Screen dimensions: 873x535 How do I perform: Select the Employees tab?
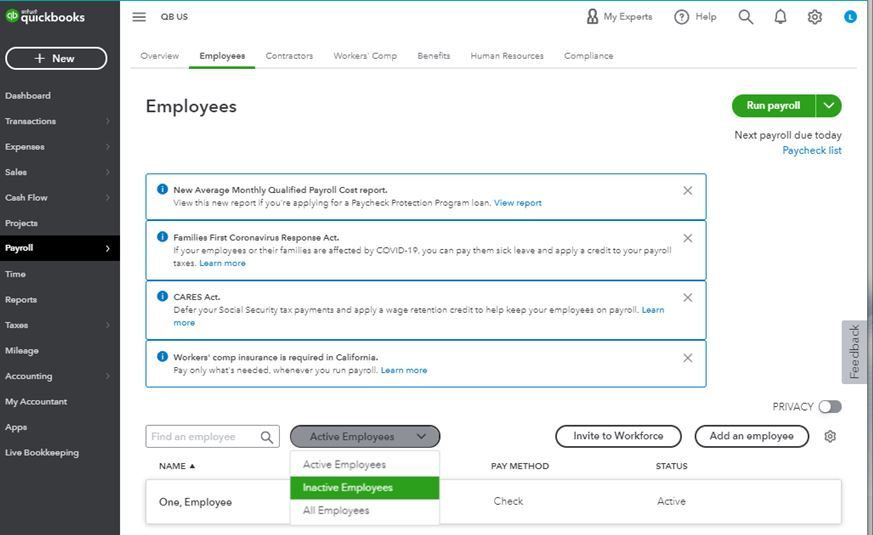pyautogui.click(x=222, y=56)
